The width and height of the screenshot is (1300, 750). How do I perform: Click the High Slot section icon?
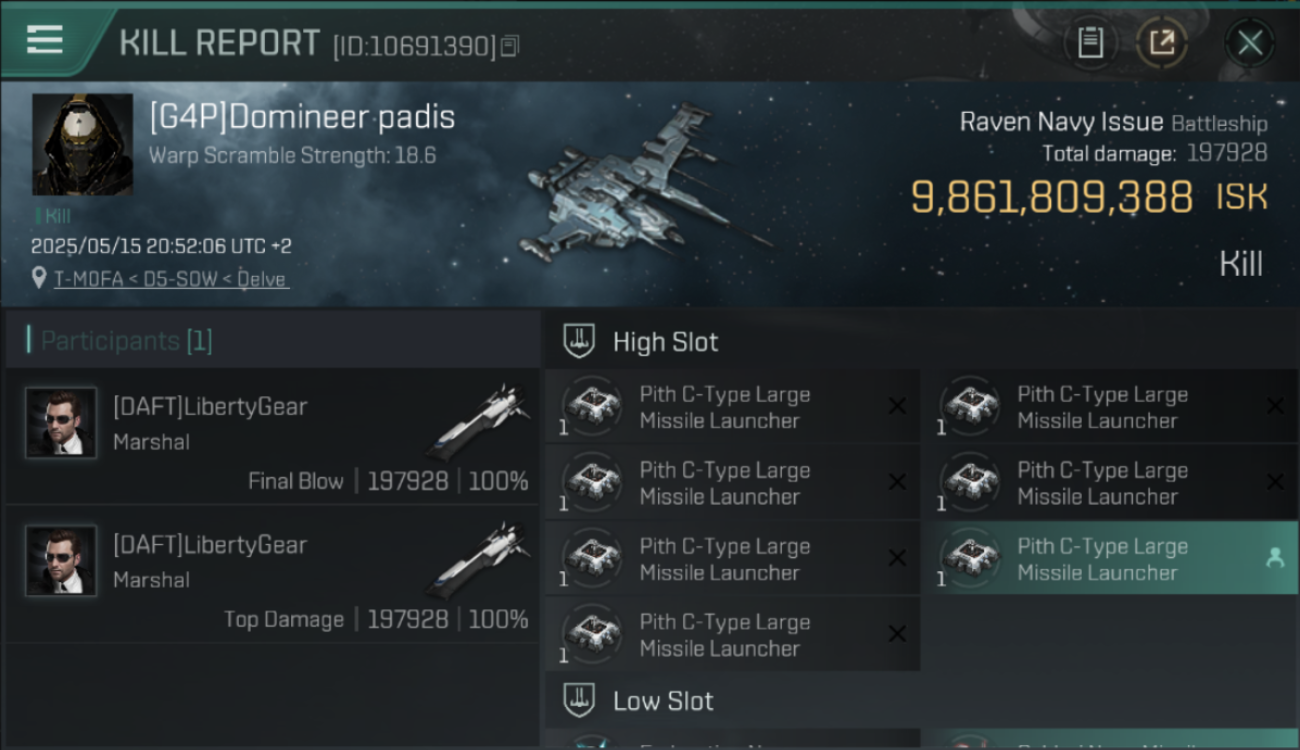(580, 341)
